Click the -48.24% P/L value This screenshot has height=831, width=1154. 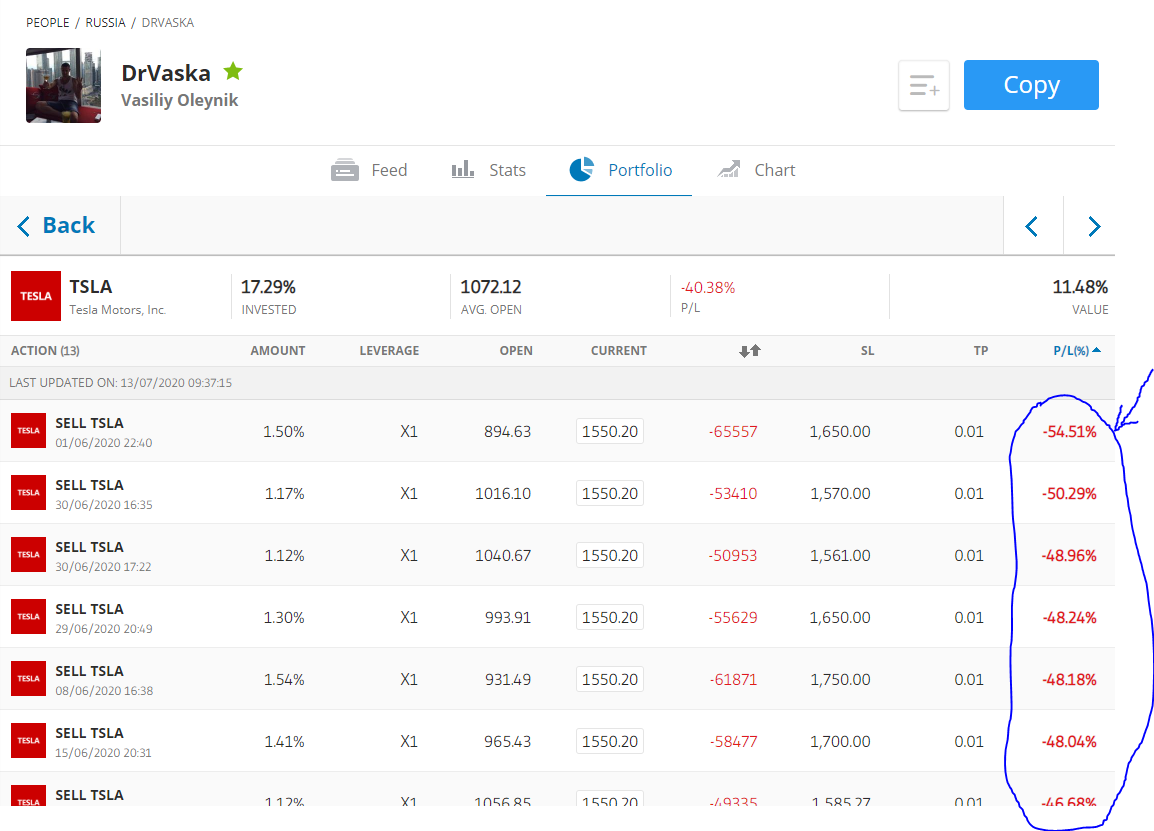pos(1069,618)
